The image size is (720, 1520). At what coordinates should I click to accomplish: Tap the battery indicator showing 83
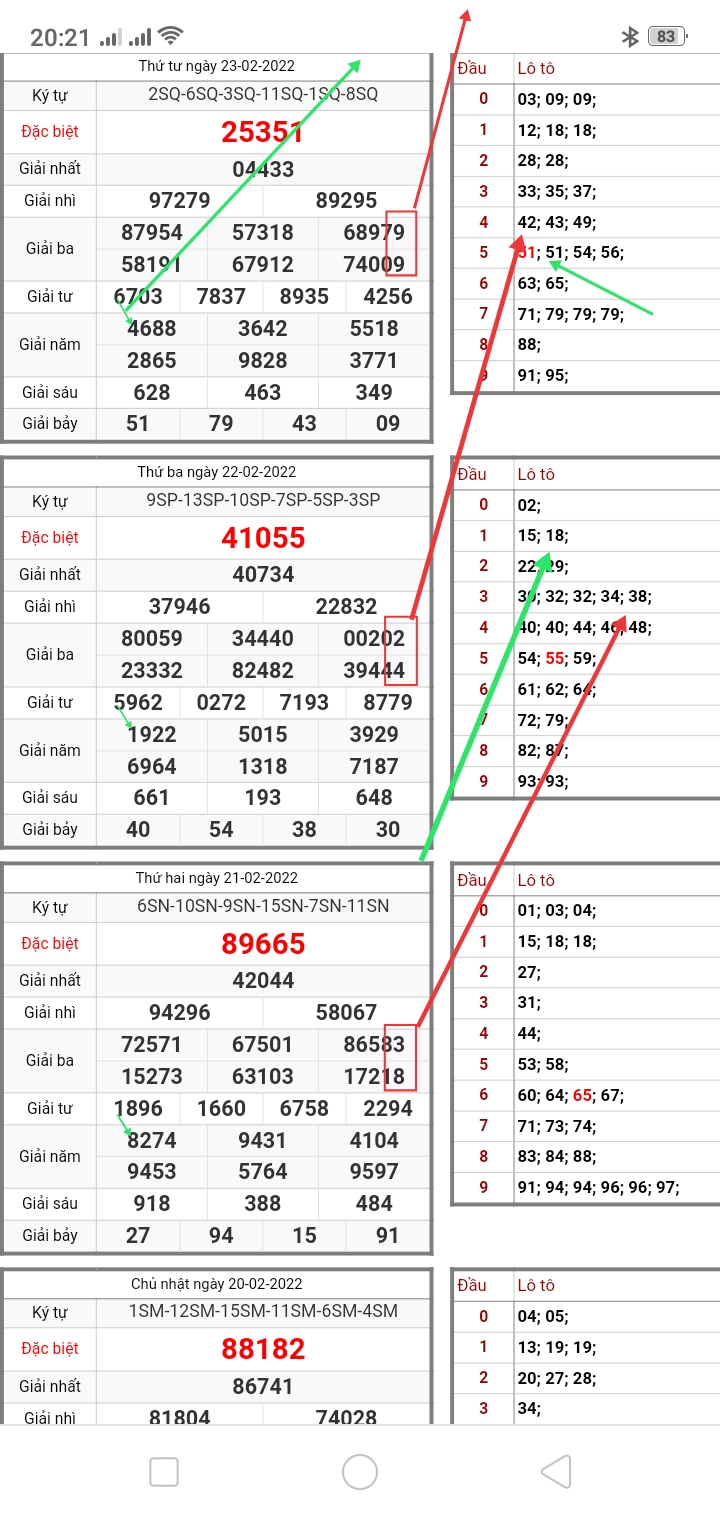(666, 37)
